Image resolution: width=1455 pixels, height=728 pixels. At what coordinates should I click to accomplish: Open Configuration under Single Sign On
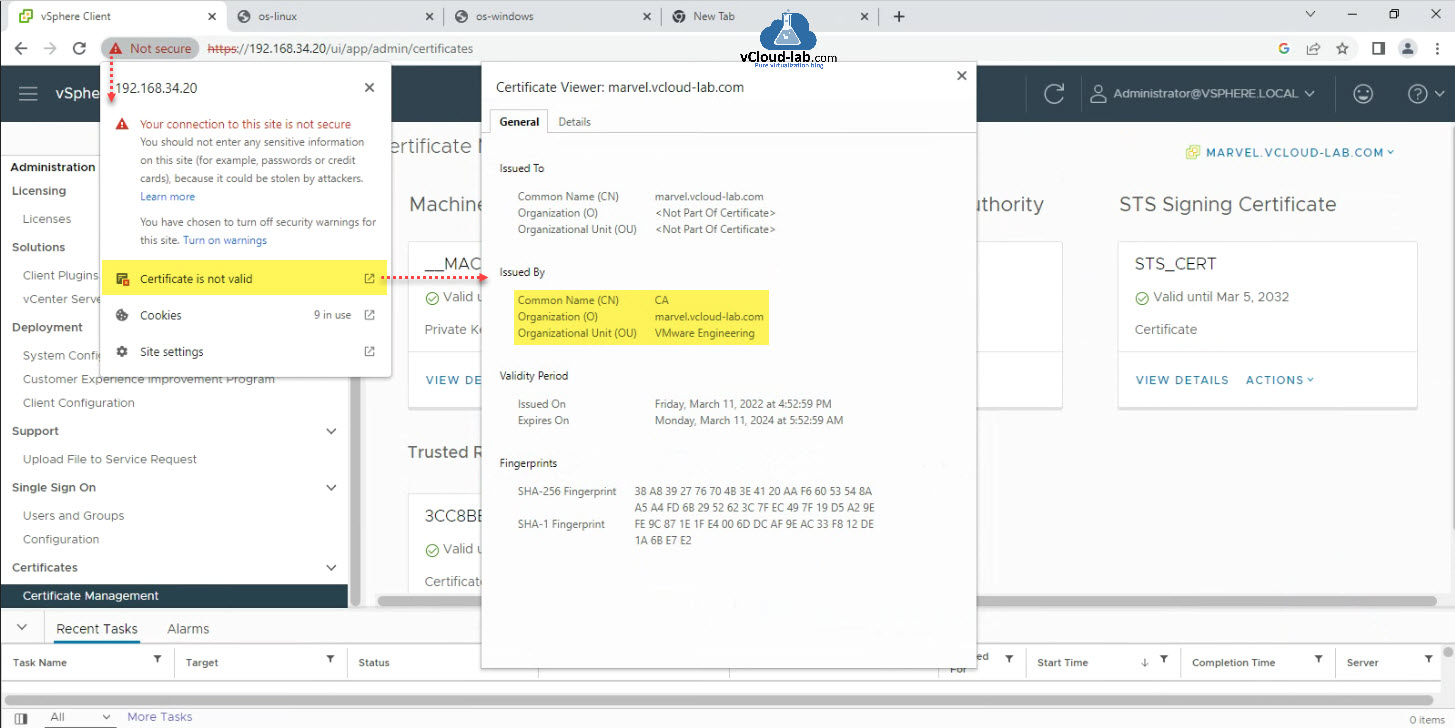[x=61, y=539]
